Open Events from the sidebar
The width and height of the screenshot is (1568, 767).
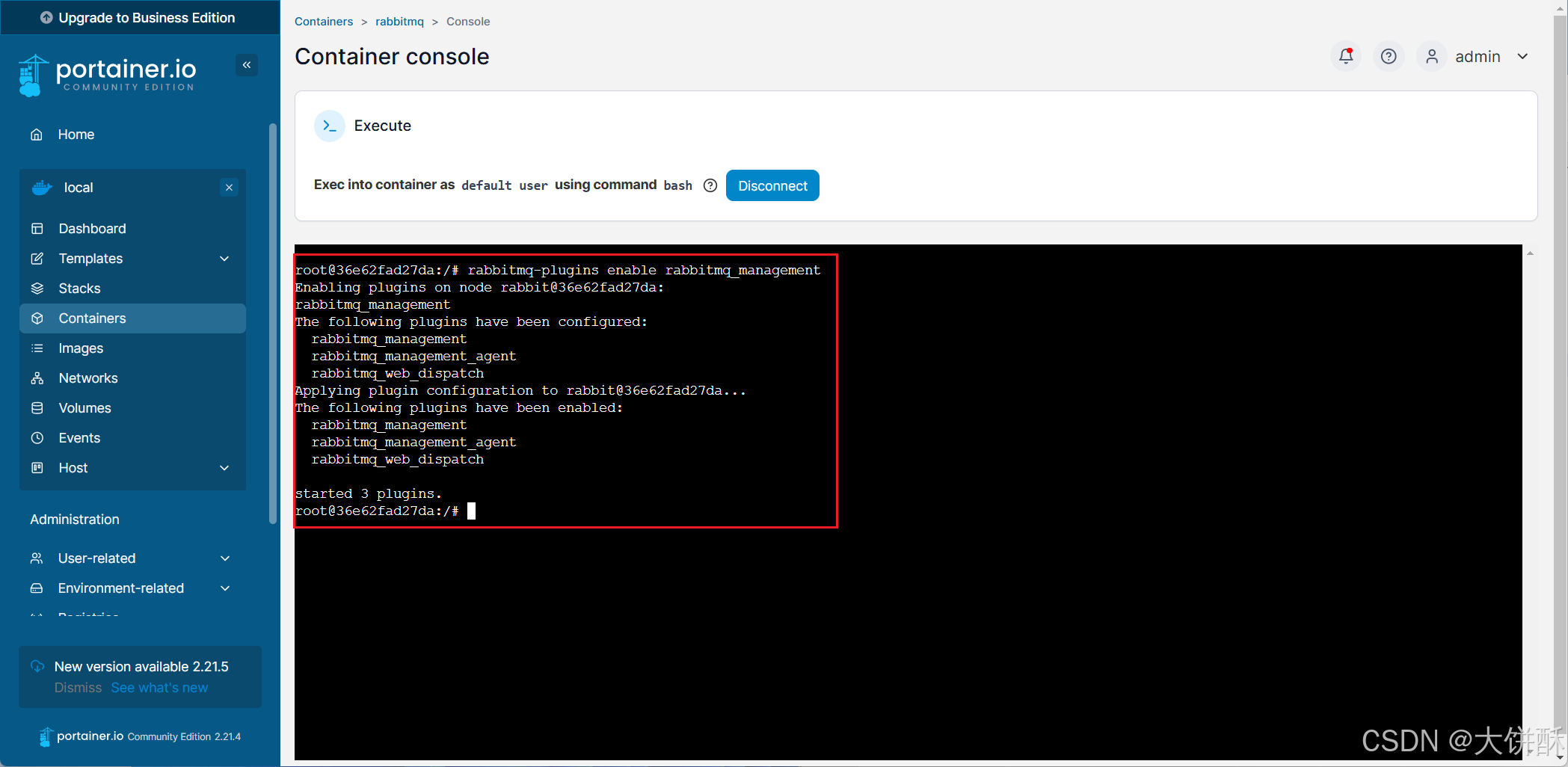(133, 438)
